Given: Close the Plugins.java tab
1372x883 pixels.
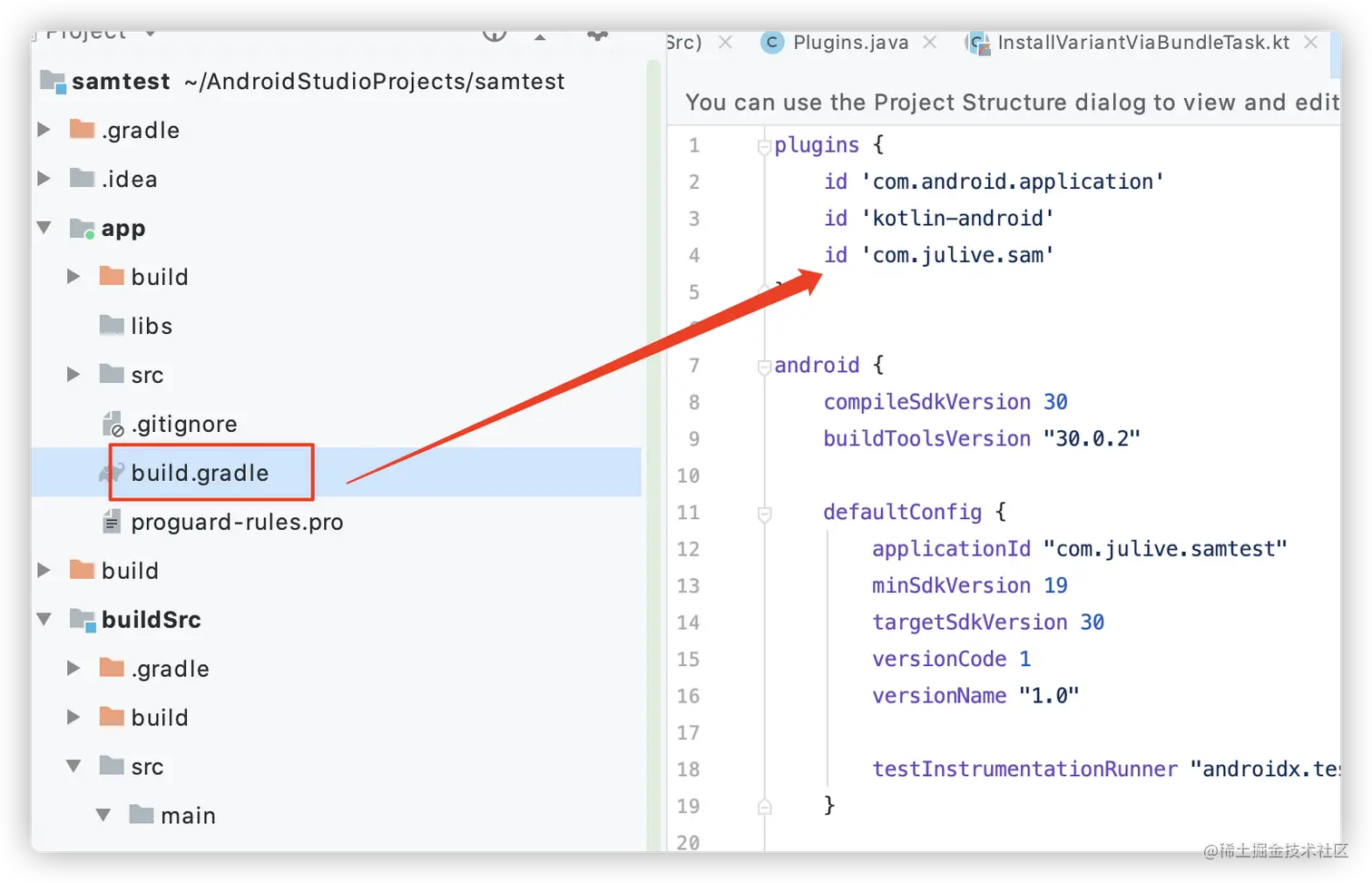Looking at the screenshot, I should pos(930,43).
